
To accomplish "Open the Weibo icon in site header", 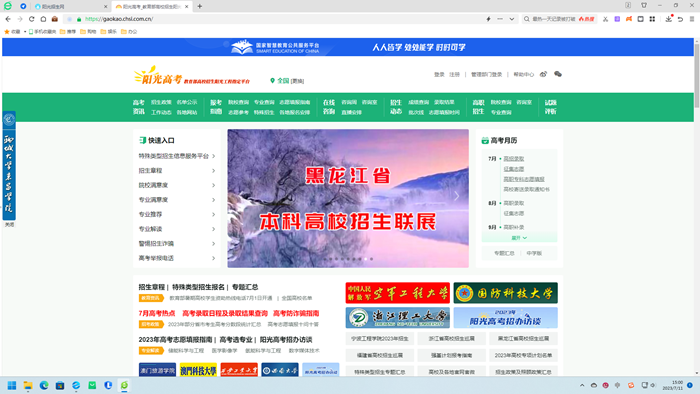I will [x=543, y=74].
